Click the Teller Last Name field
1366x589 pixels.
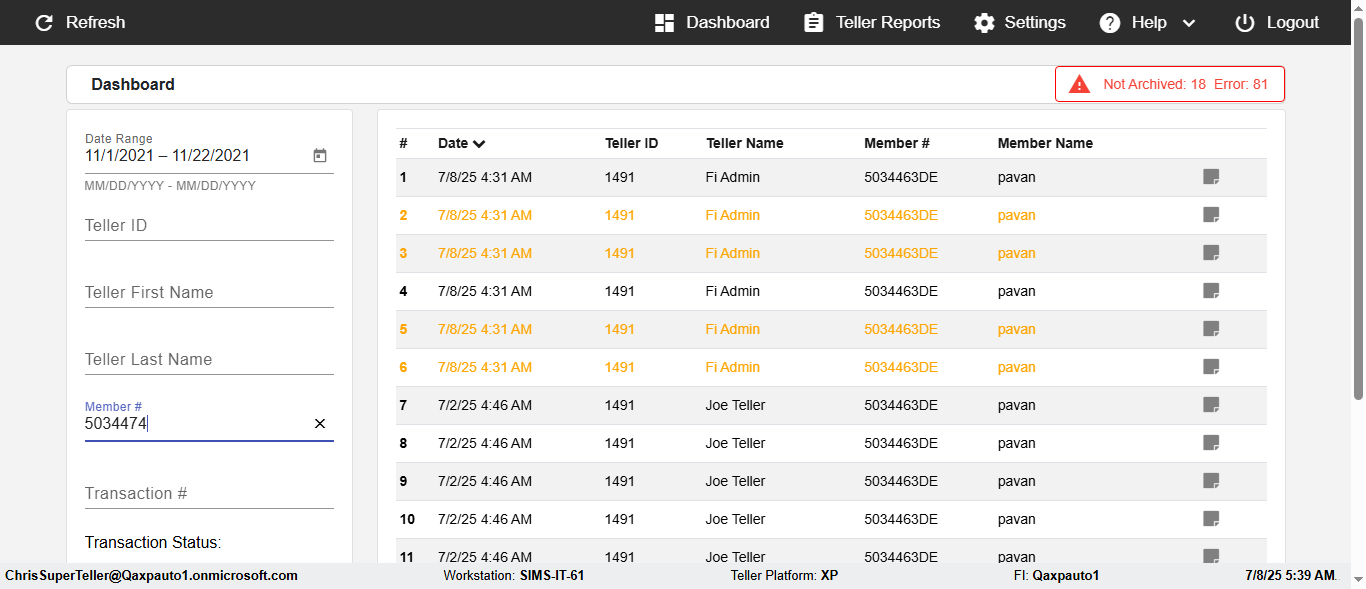pyautogui.click(x=208, y=360)
